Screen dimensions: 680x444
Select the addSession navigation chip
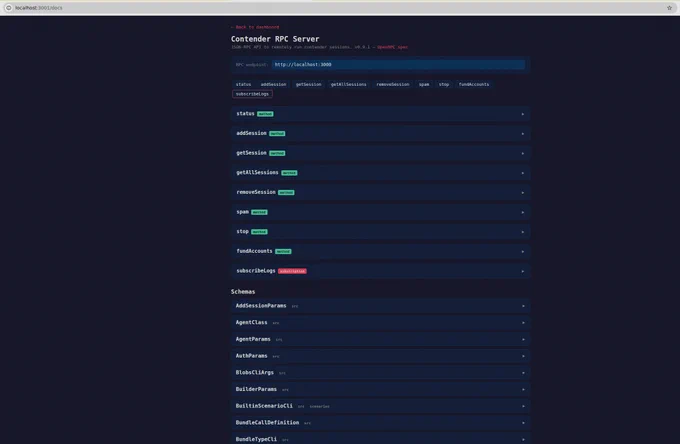[273, 84]
